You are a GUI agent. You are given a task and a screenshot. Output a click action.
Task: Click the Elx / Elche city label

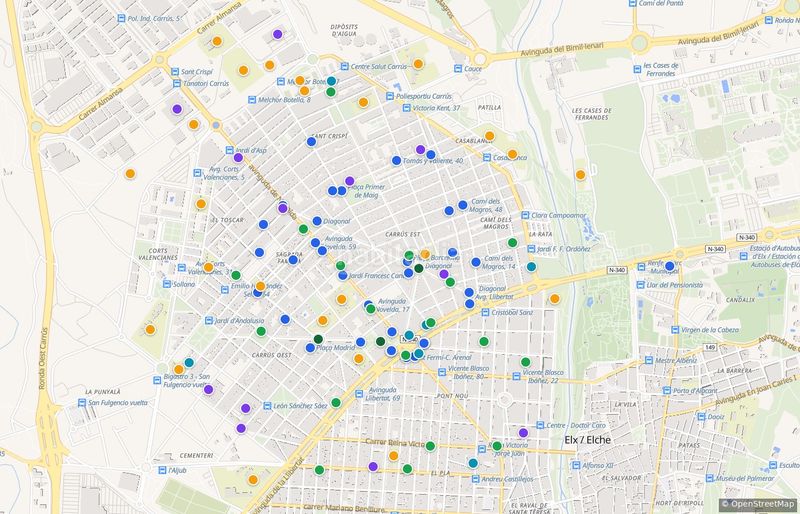point(587,439)
